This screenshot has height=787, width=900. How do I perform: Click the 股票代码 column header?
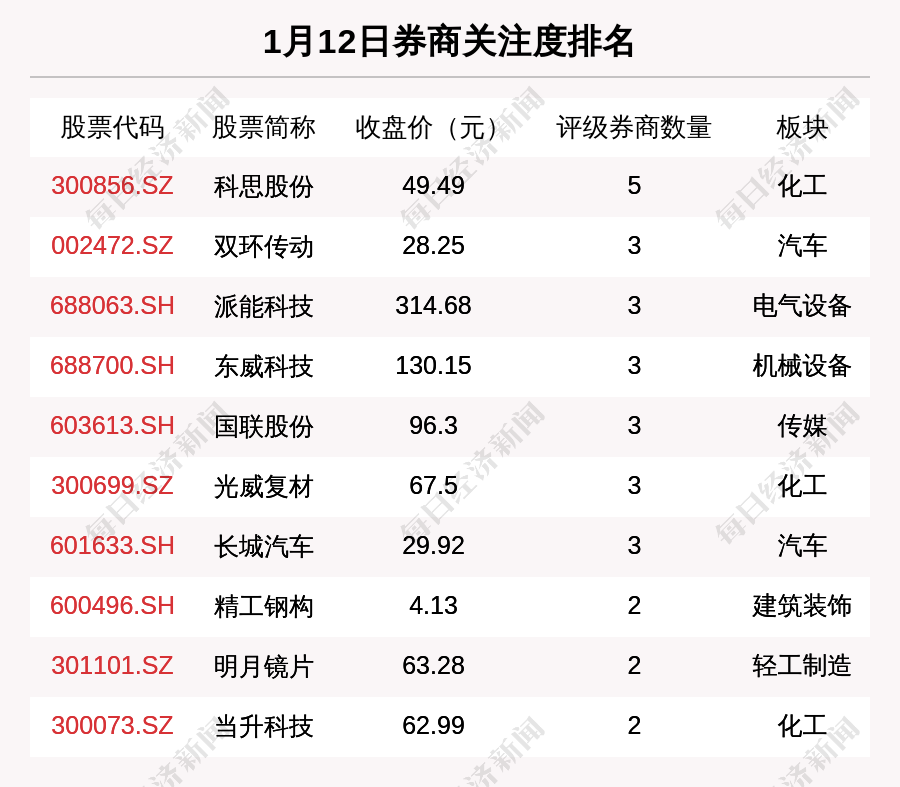[112, 127]
